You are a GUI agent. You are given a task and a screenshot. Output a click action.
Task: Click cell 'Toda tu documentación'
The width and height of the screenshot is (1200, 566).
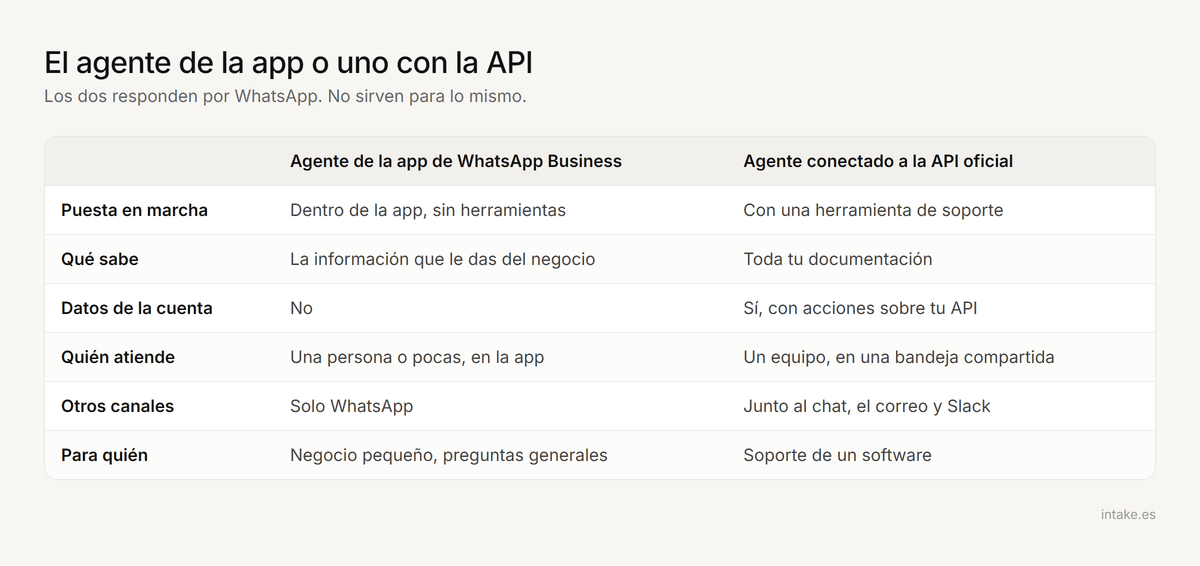838,259
